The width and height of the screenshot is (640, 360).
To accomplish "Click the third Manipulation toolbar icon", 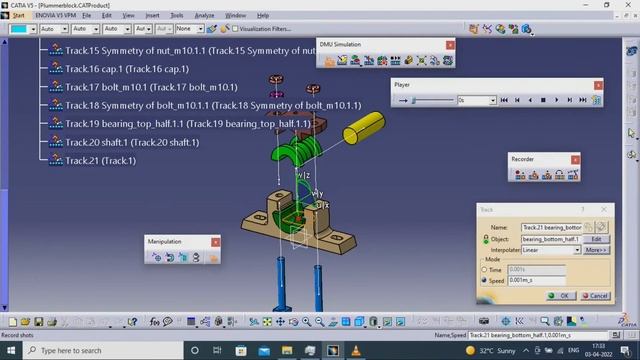I will 183,257.
